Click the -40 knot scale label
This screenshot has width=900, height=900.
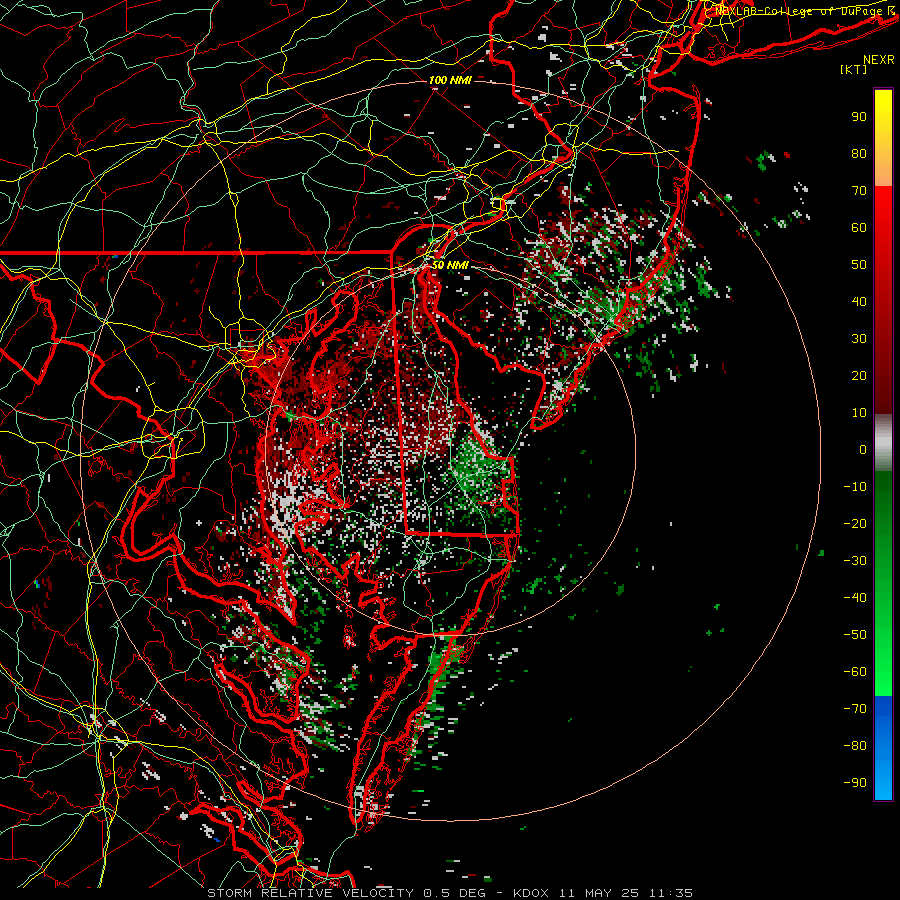[x=855, y=598]
